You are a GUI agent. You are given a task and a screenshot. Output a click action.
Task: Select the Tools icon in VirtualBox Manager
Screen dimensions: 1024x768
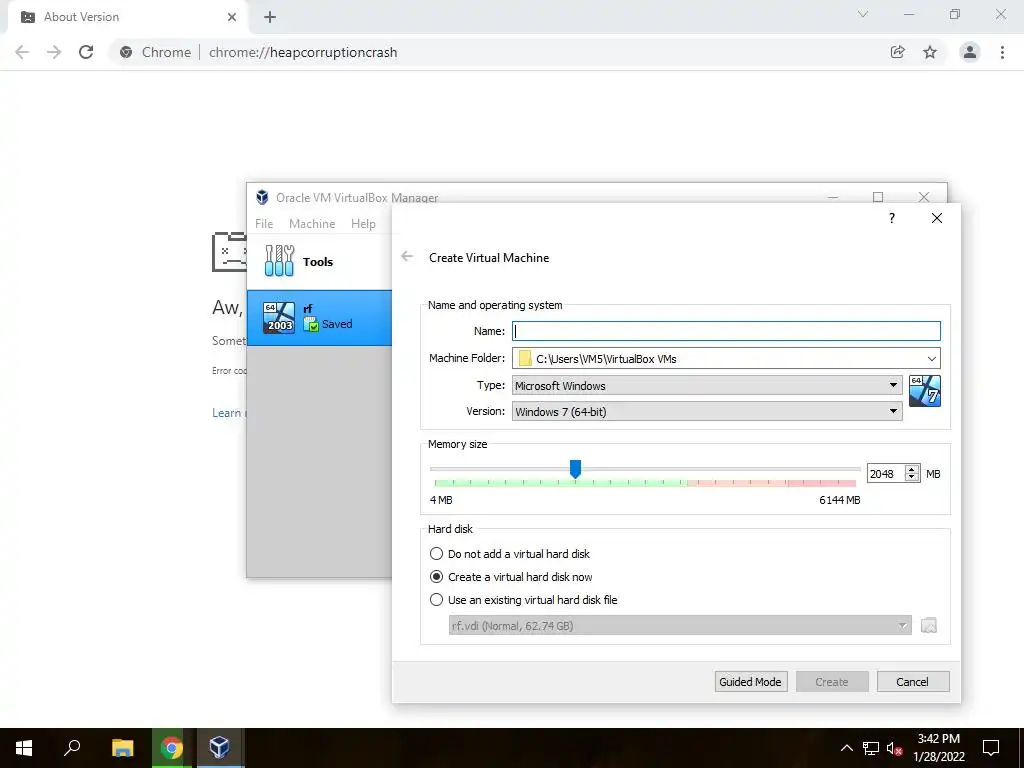tap(280, 261)
